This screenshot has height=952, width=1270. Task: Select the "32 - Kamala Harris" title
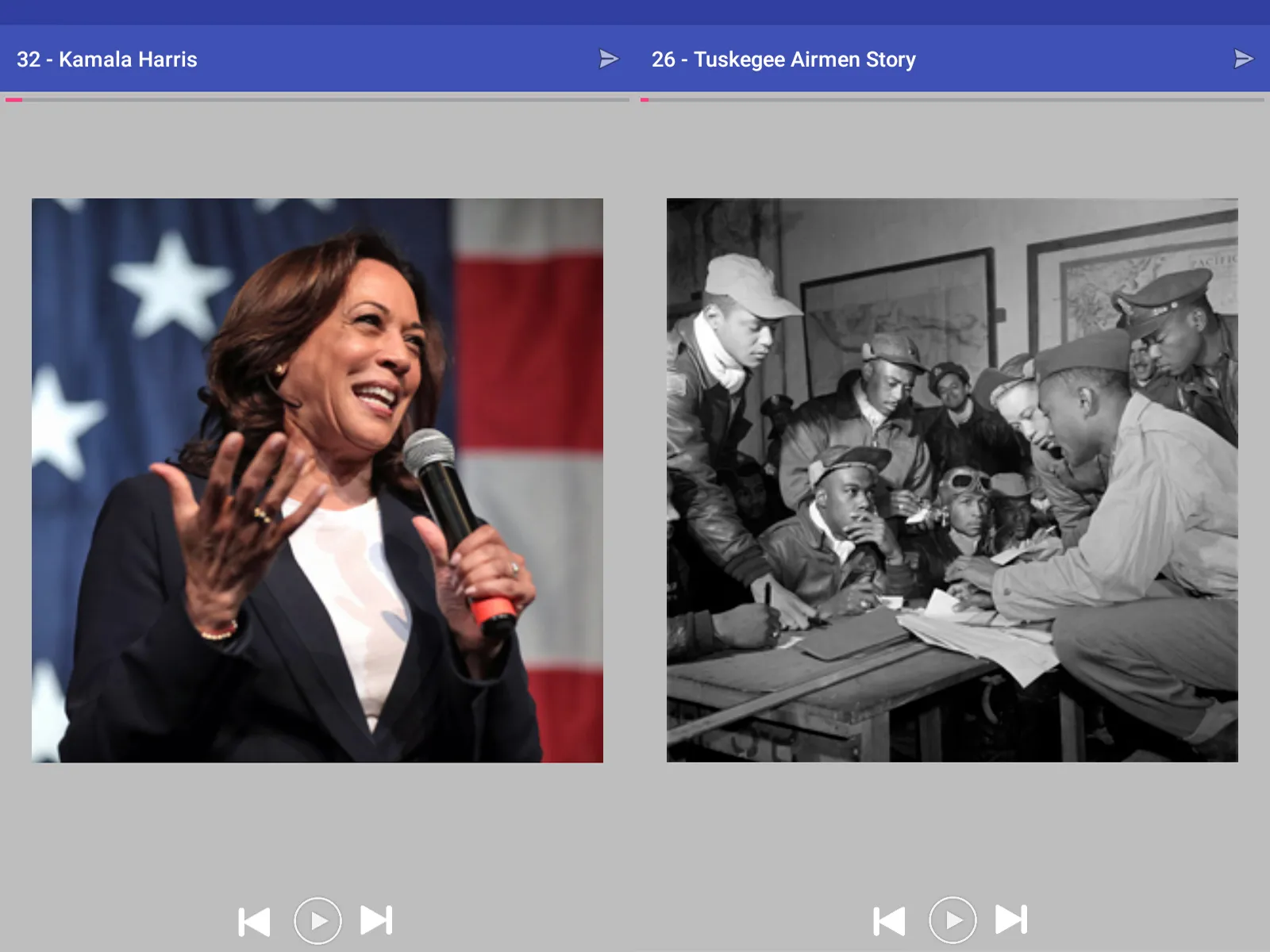click(107, 59)
